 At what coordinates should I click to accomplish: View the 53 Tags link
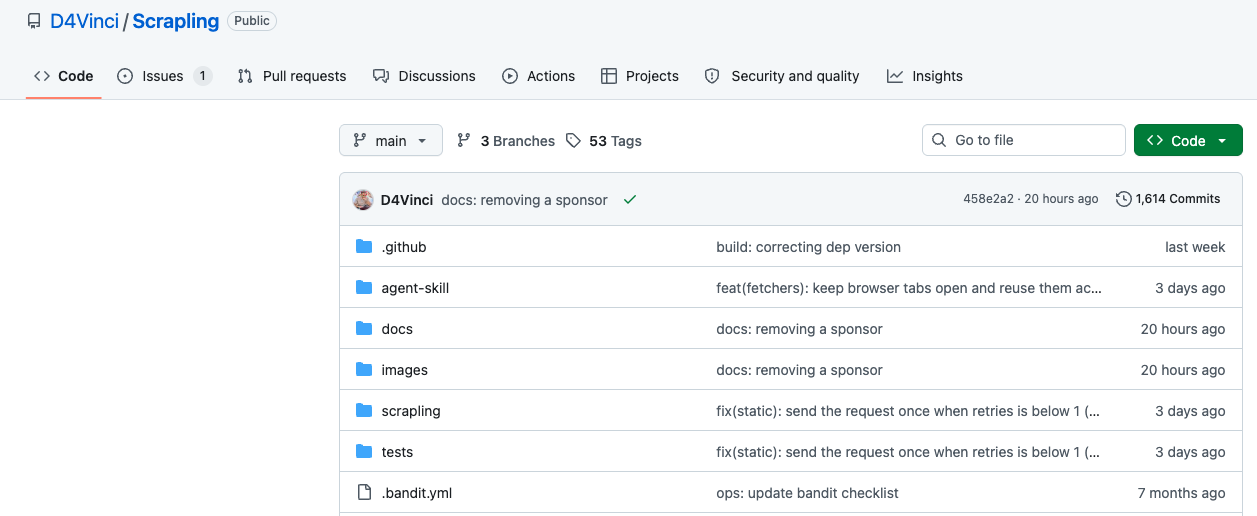pyautogui.click(x=604, y=141)
